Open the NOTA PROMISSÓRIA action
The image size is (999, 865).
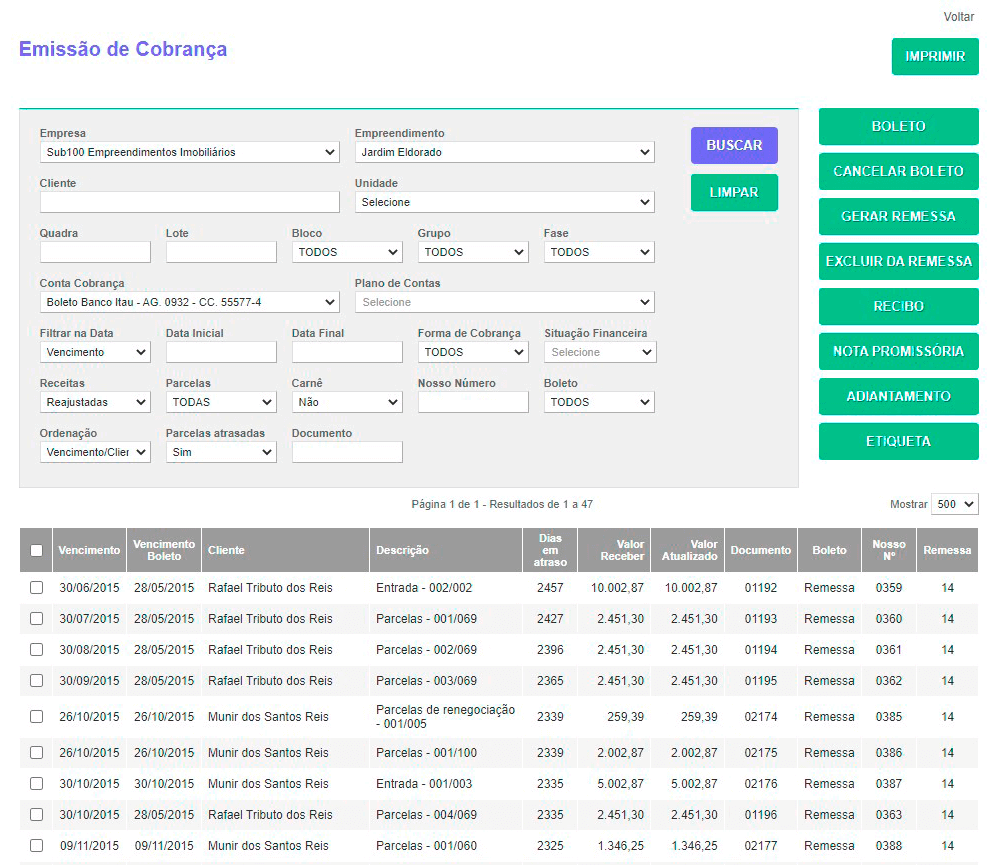[x=898, y=352]
